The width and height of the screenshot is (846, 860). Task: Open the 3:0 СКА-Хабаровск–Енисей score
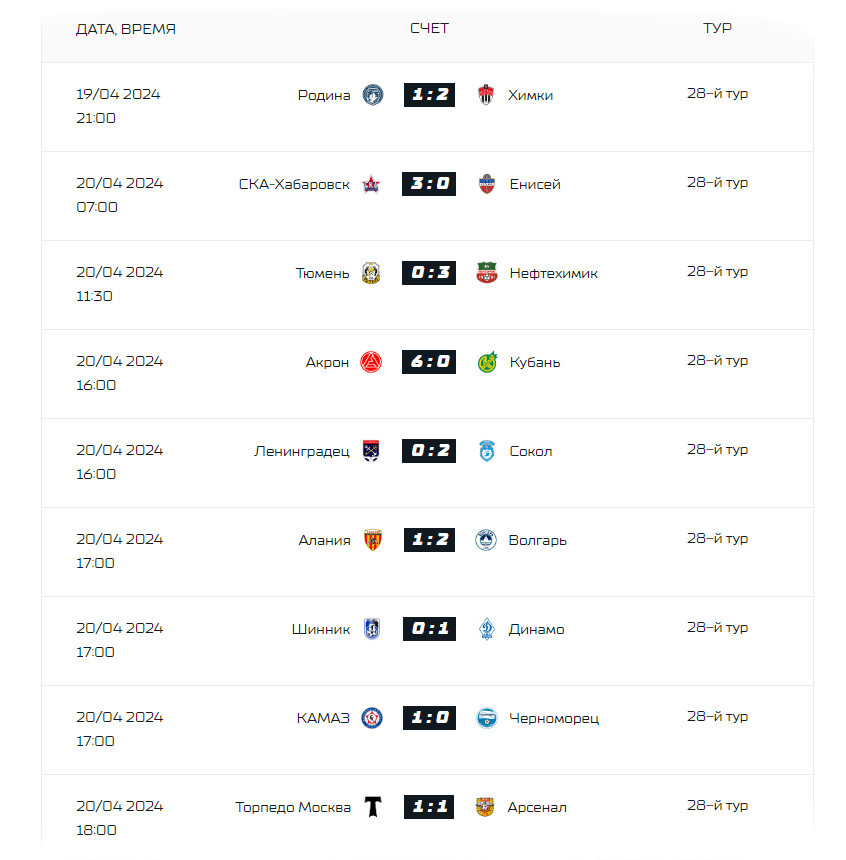(429, 184)
